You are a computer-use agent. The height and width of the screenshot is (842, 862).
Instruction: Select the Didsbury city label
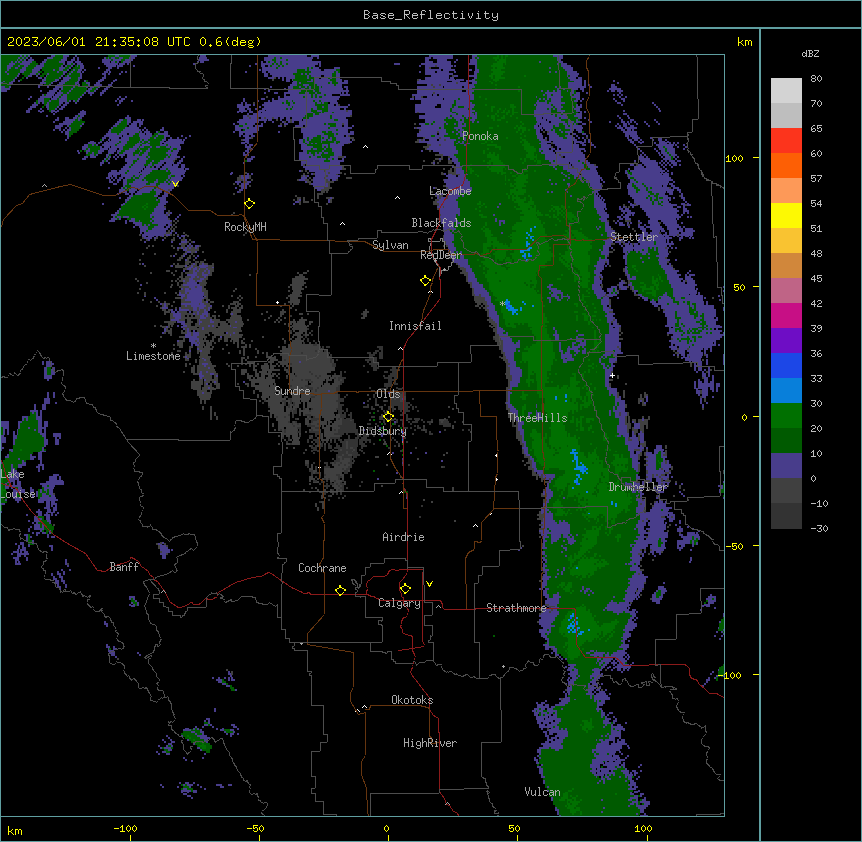pyautogui.click(x=383, y=431)
